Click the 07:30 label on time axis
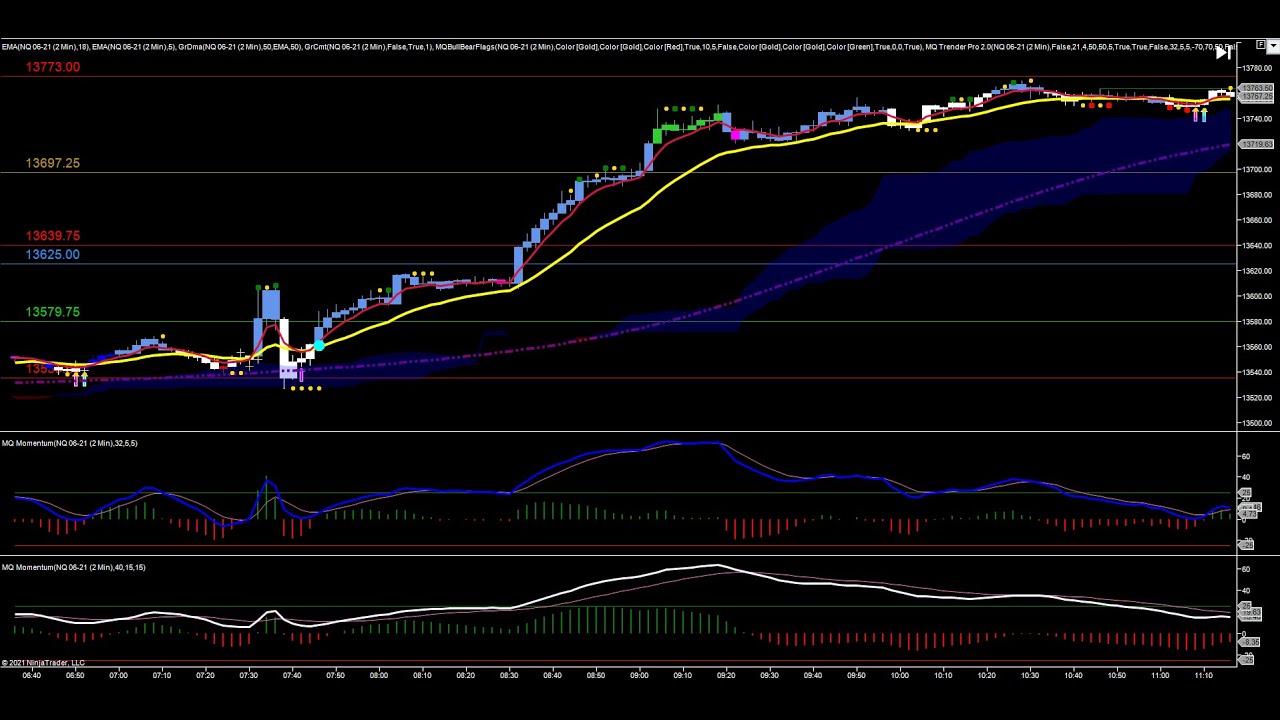The height and width of the screenshot is (720, 1280). (248, 675)
